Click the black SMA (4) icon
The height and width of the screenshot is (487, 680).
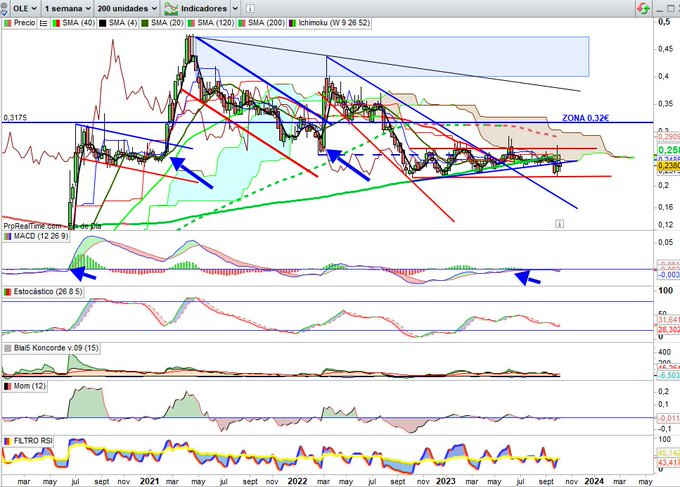tap(102, 23)
